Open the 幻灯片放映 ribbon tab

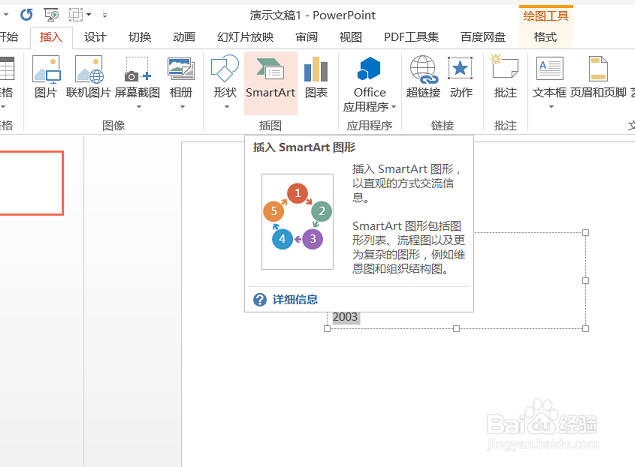[x=245, y=37]
